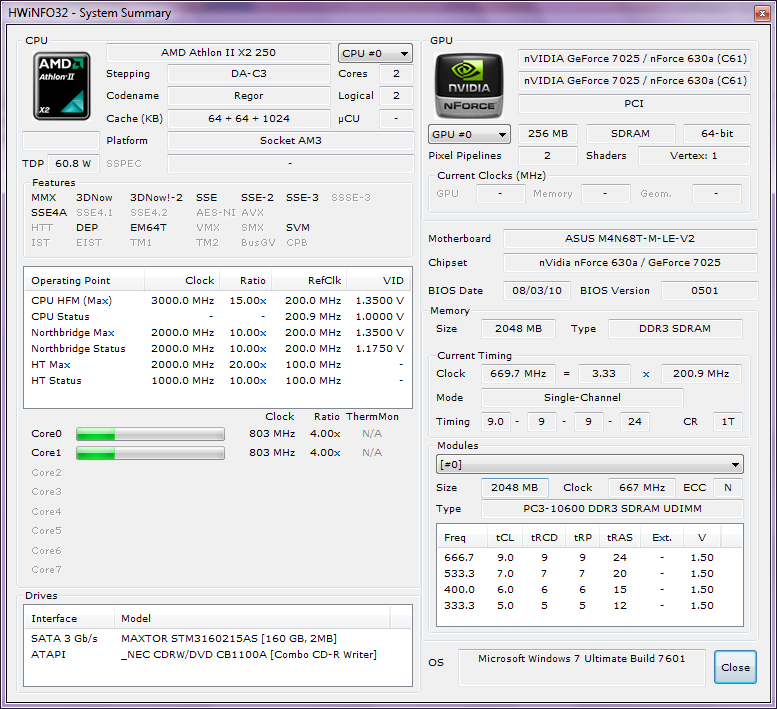Click the BIOS Version 0501 field
Viewport: 777px width, 709px height.
coord(710,291)
